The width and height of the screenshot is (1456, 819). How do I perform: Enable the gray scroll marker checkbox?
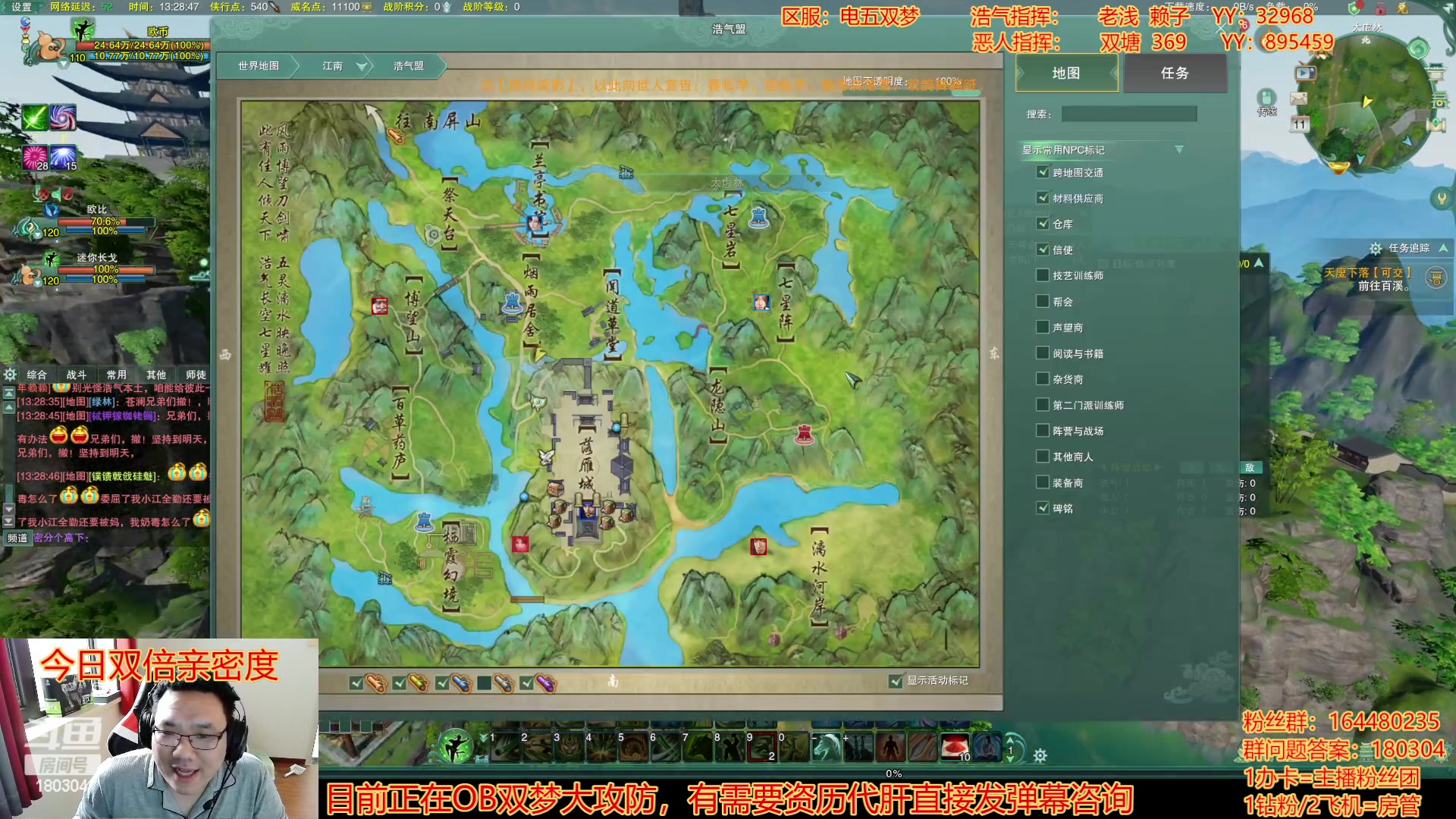coord(485,683)
